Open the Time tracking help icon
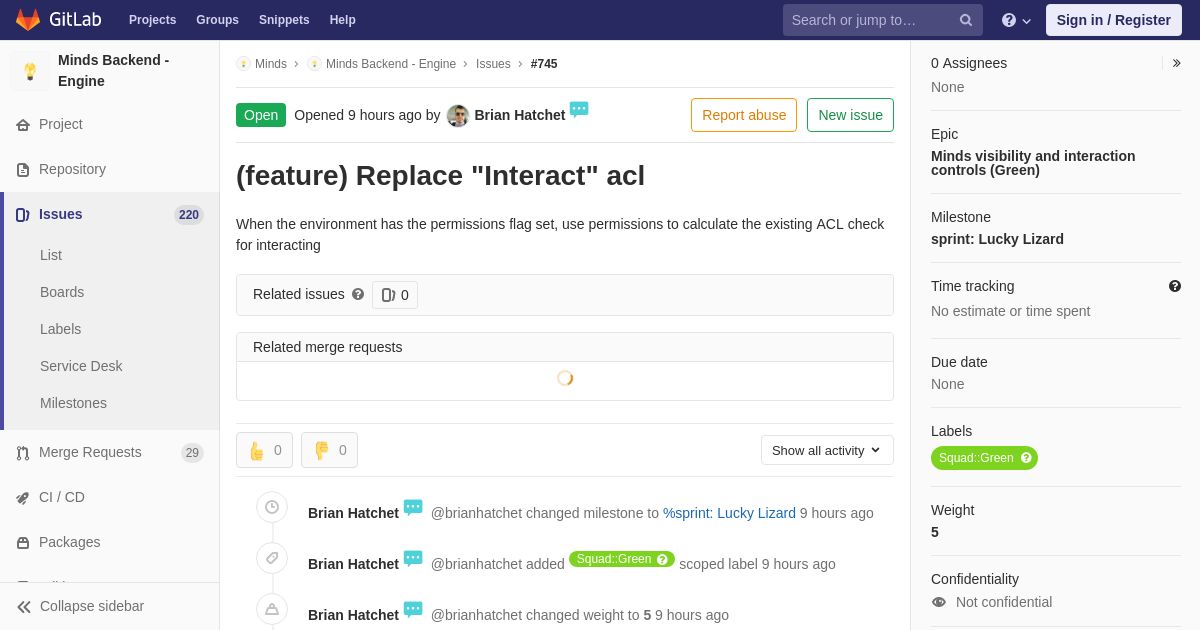1200x630 pixels. [x=1175, y=286]
